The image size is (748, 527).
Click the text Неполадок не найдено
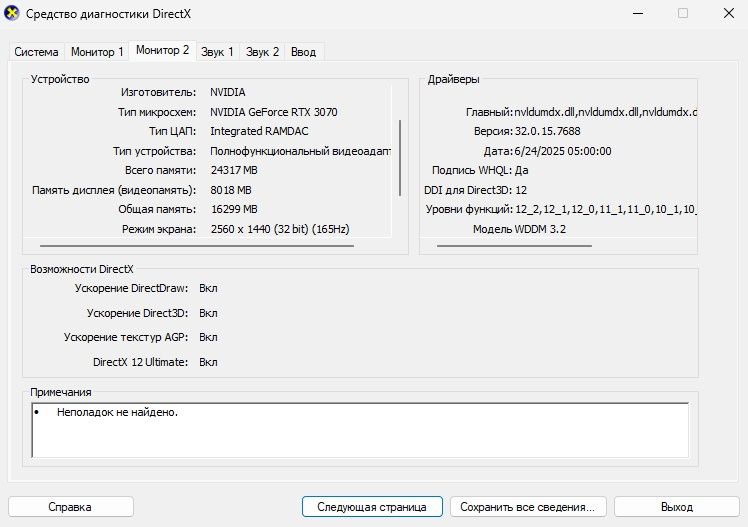(x=117, y=412)
